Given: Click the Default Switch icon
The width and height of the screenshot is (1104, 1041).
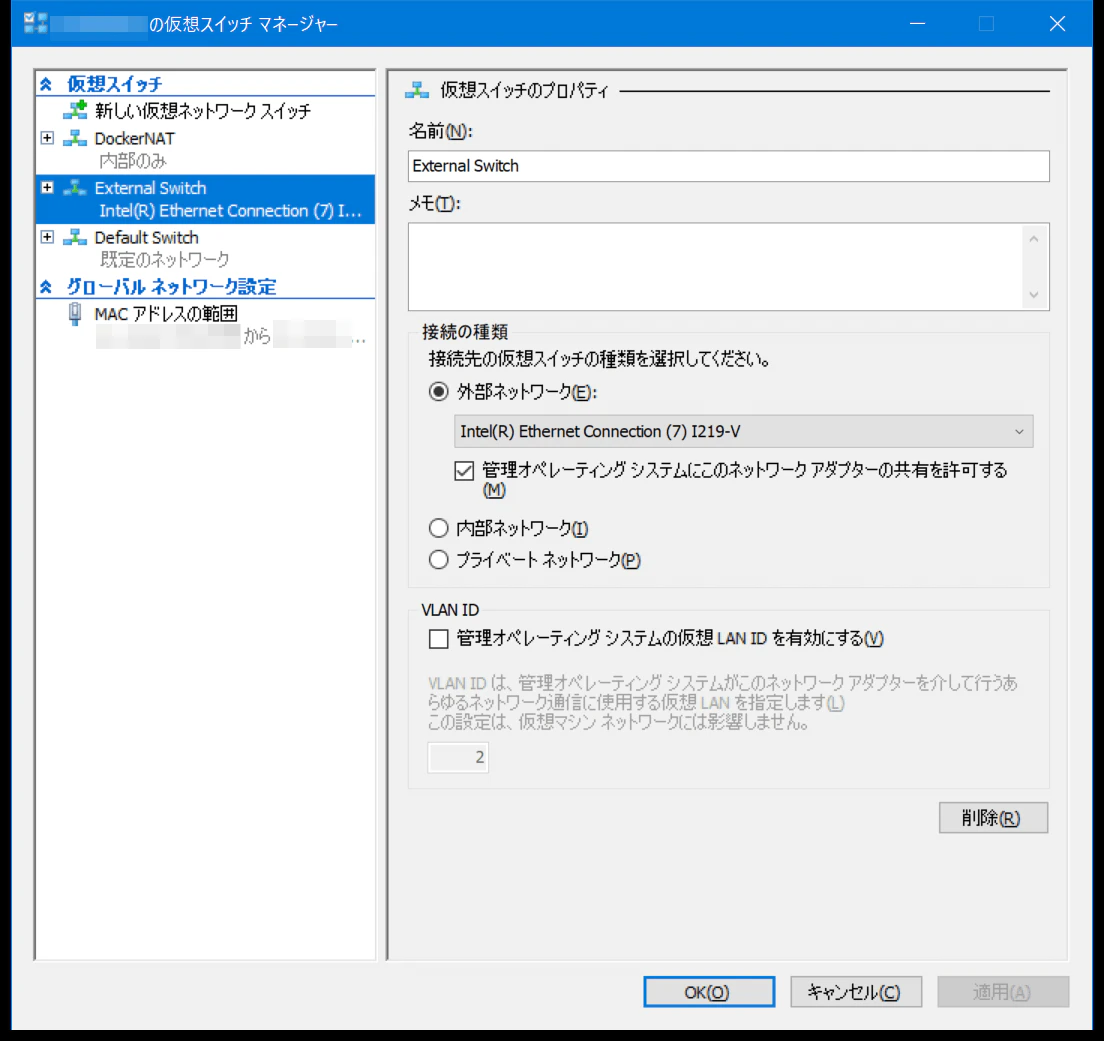Looking at the screenshot, I should (x=73, y=237).
